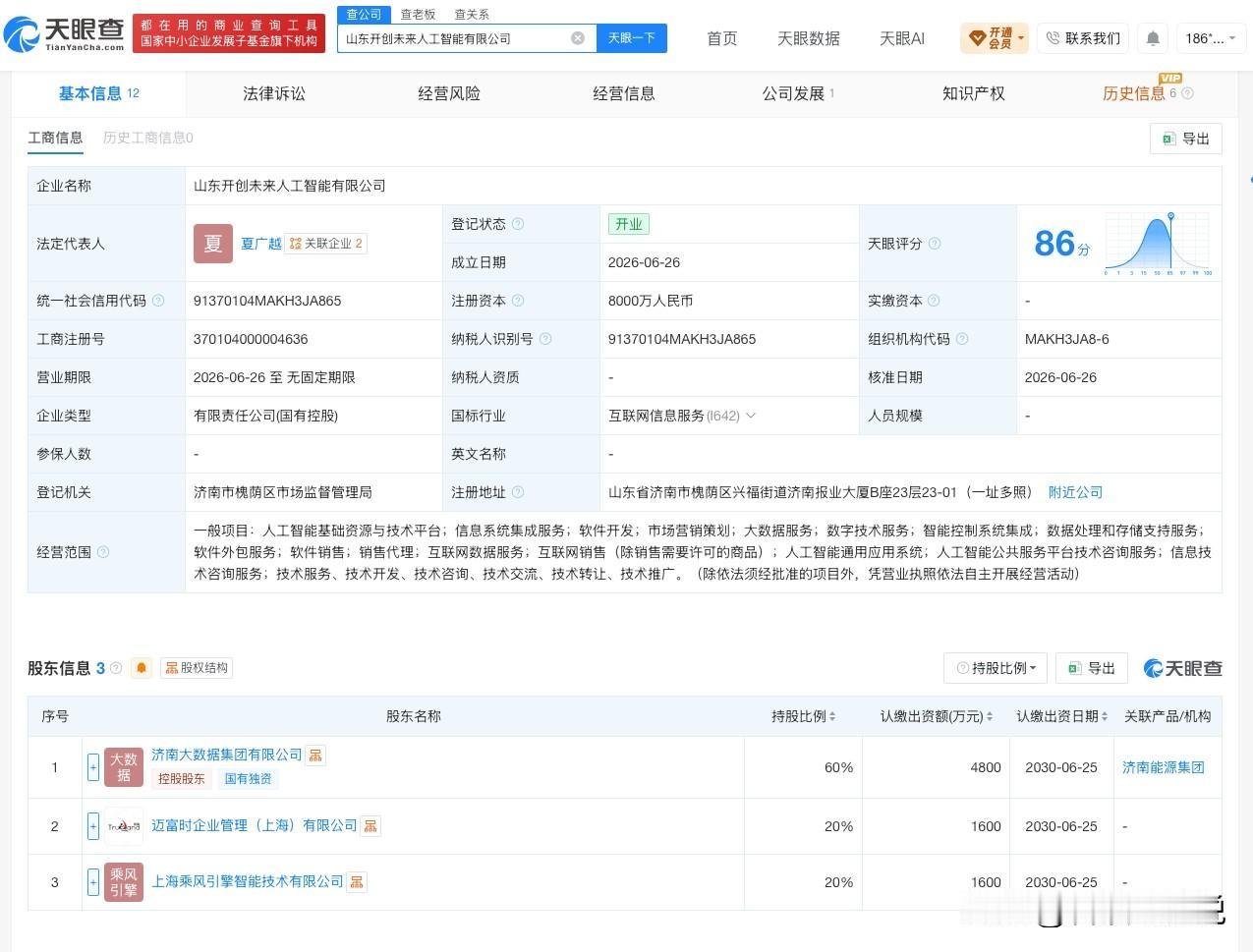Screen dimensions: 1253x952
Task: Open the equity structure icon after 迈富时企业管理
Action: (370, 826)
